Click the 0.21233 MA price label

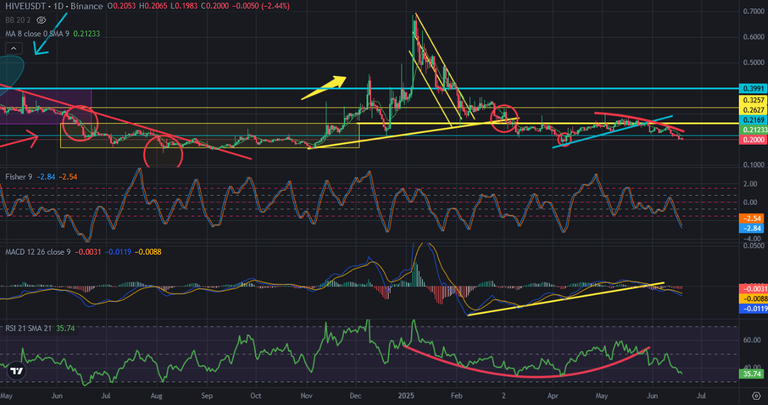click(753, 130)
